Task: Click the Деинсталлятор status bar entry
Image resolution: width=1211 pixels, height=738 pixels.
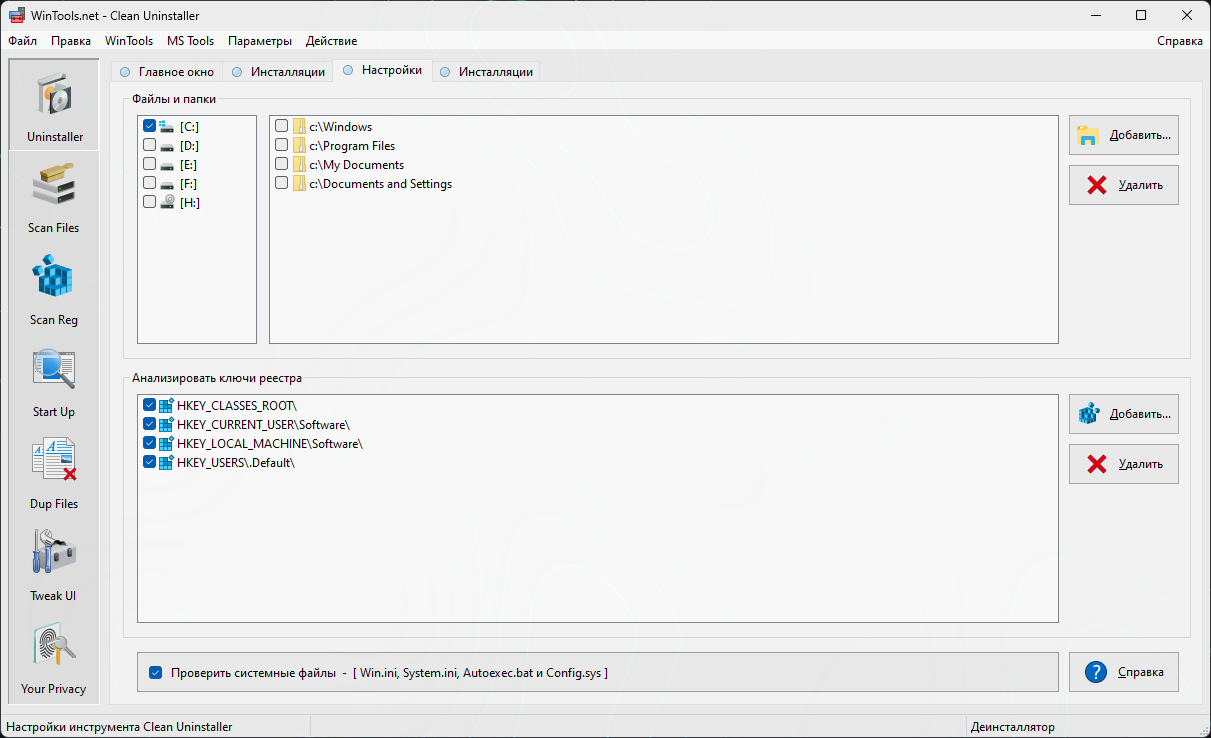Action: coord(1012,727)
